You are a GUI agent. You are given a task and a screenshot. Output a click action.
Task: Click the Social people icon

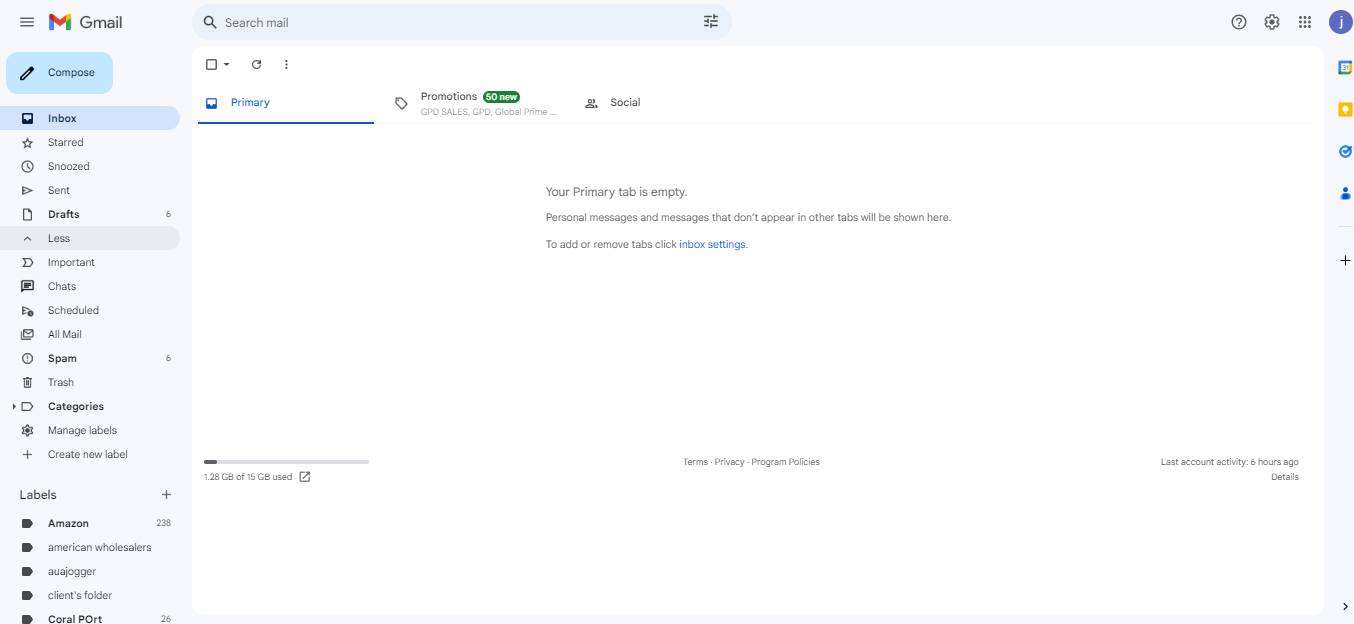tap(591, 103)
